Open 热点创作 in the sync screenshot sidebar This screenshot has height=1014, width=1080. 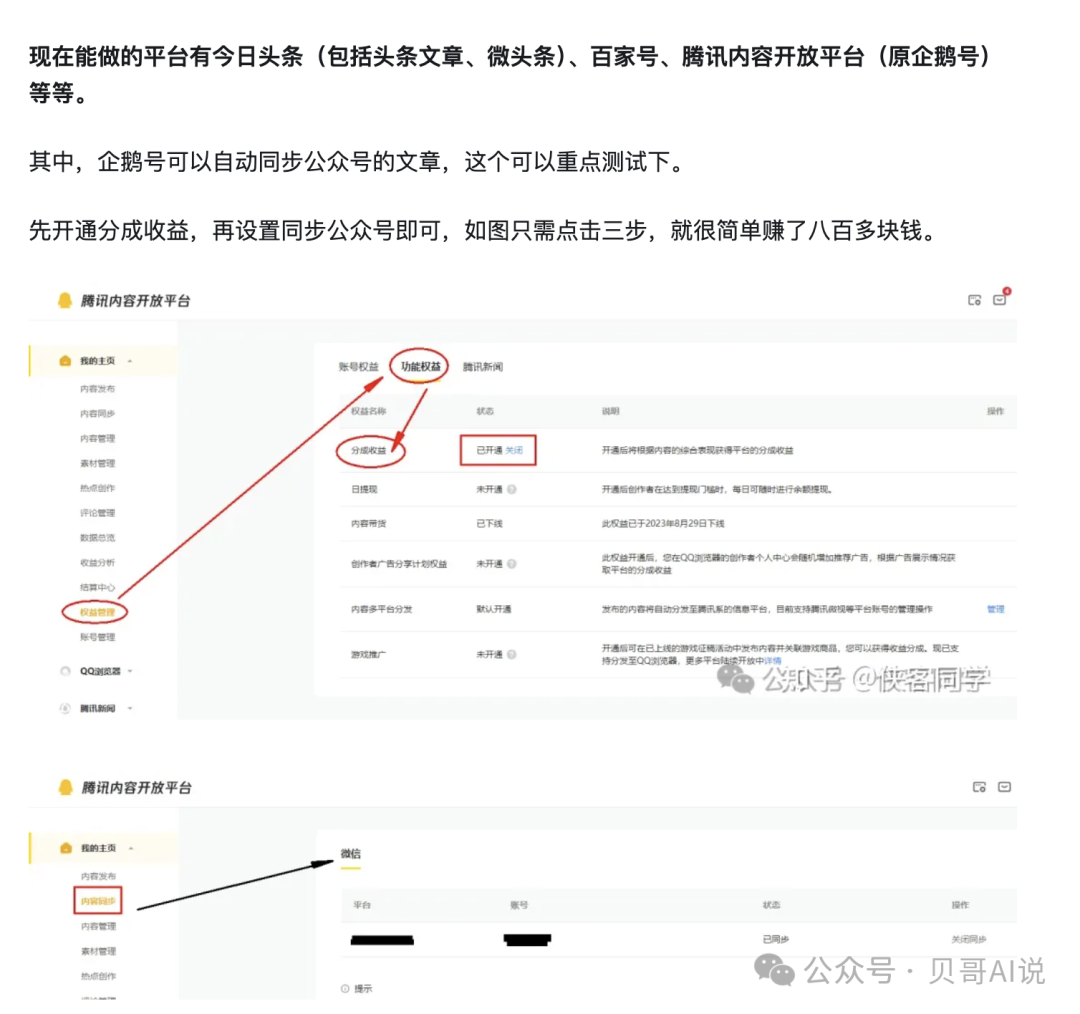click(x=98, y=975)
